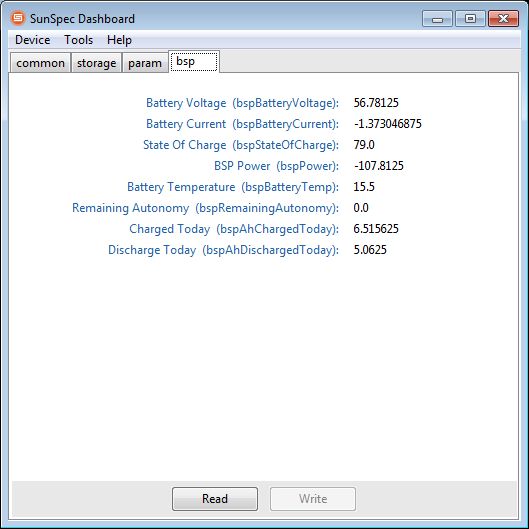Select the bsp tab

(x=194, y=61)
